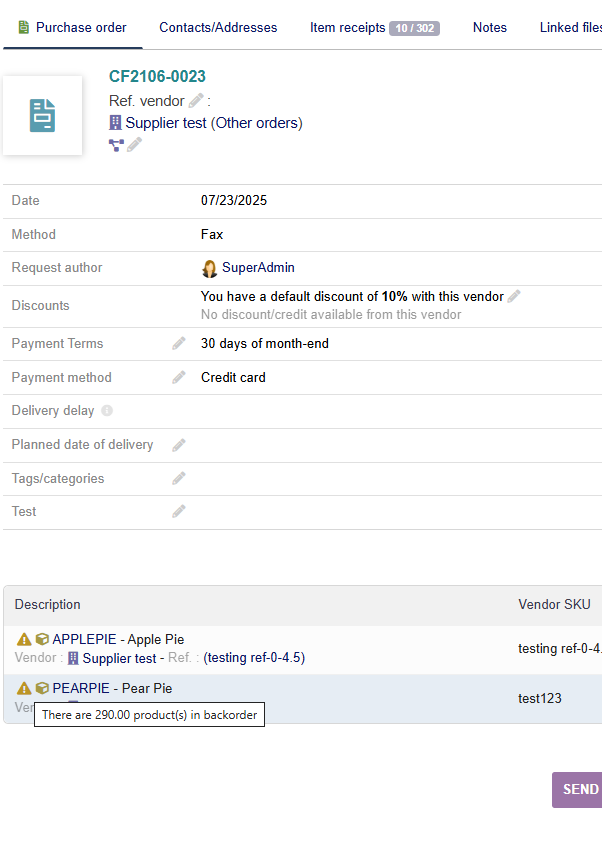Click warning icon beside PEARPIE
The width and height of the screenshot is (602, 849).
[x=24, y=689]
